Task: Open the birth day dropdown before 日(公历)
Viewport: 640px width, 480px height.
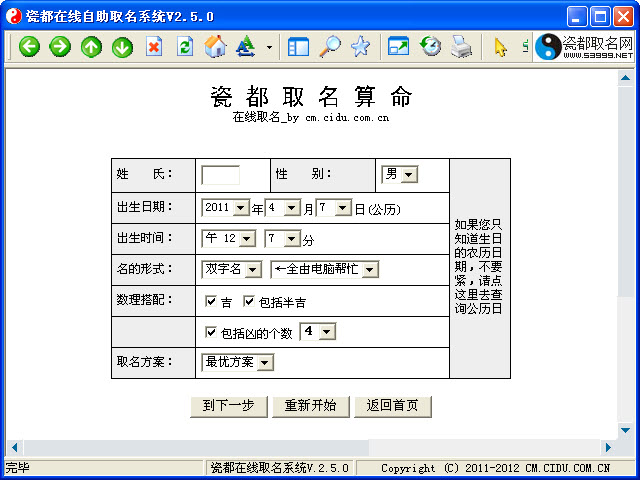Action: pos(334,208)
